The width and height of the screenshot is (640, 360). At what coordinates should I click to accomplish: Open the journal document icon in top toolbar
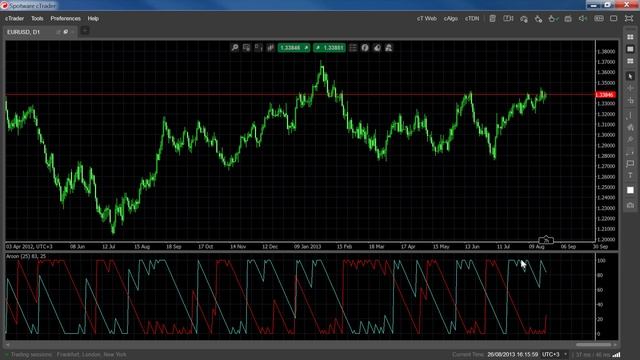point(493,18)
